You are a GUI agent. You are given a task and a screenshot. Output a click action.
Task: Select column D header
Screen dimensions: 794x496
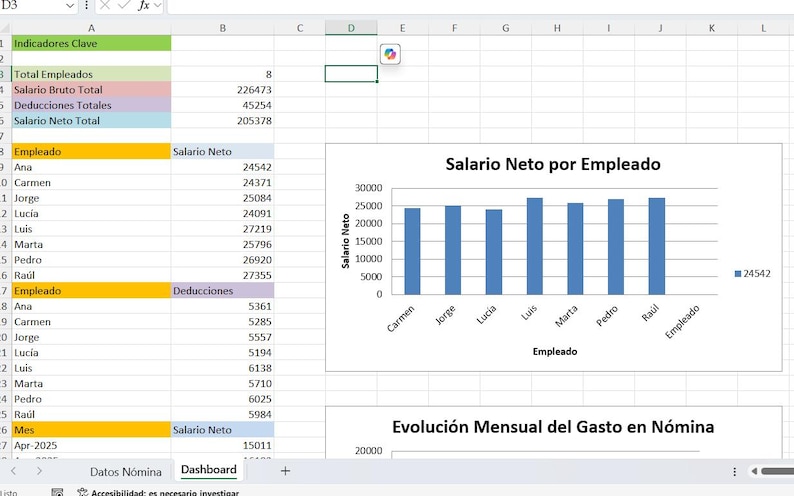pos(351,28)
